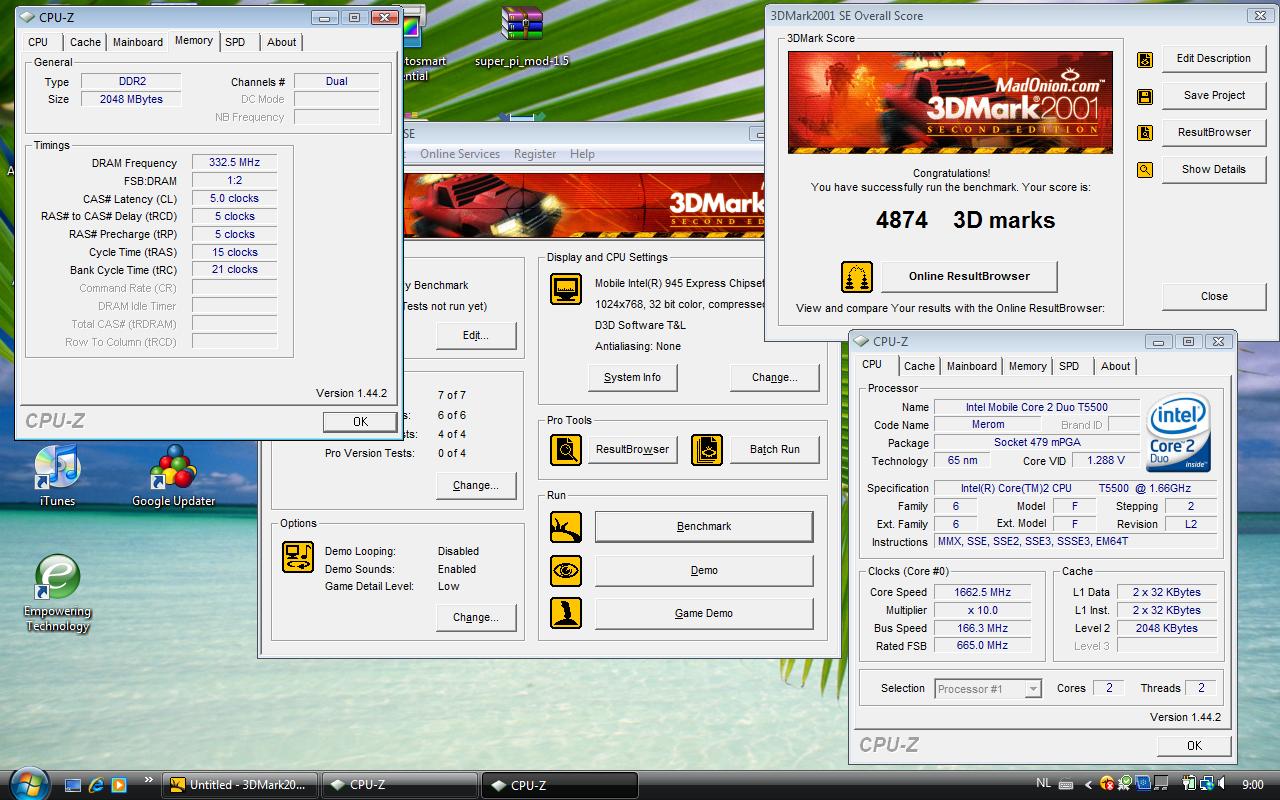The height and width of the screenshot is (800, 1280).
Task: Click the Batch Run icon
Action: tap(707, 450)
